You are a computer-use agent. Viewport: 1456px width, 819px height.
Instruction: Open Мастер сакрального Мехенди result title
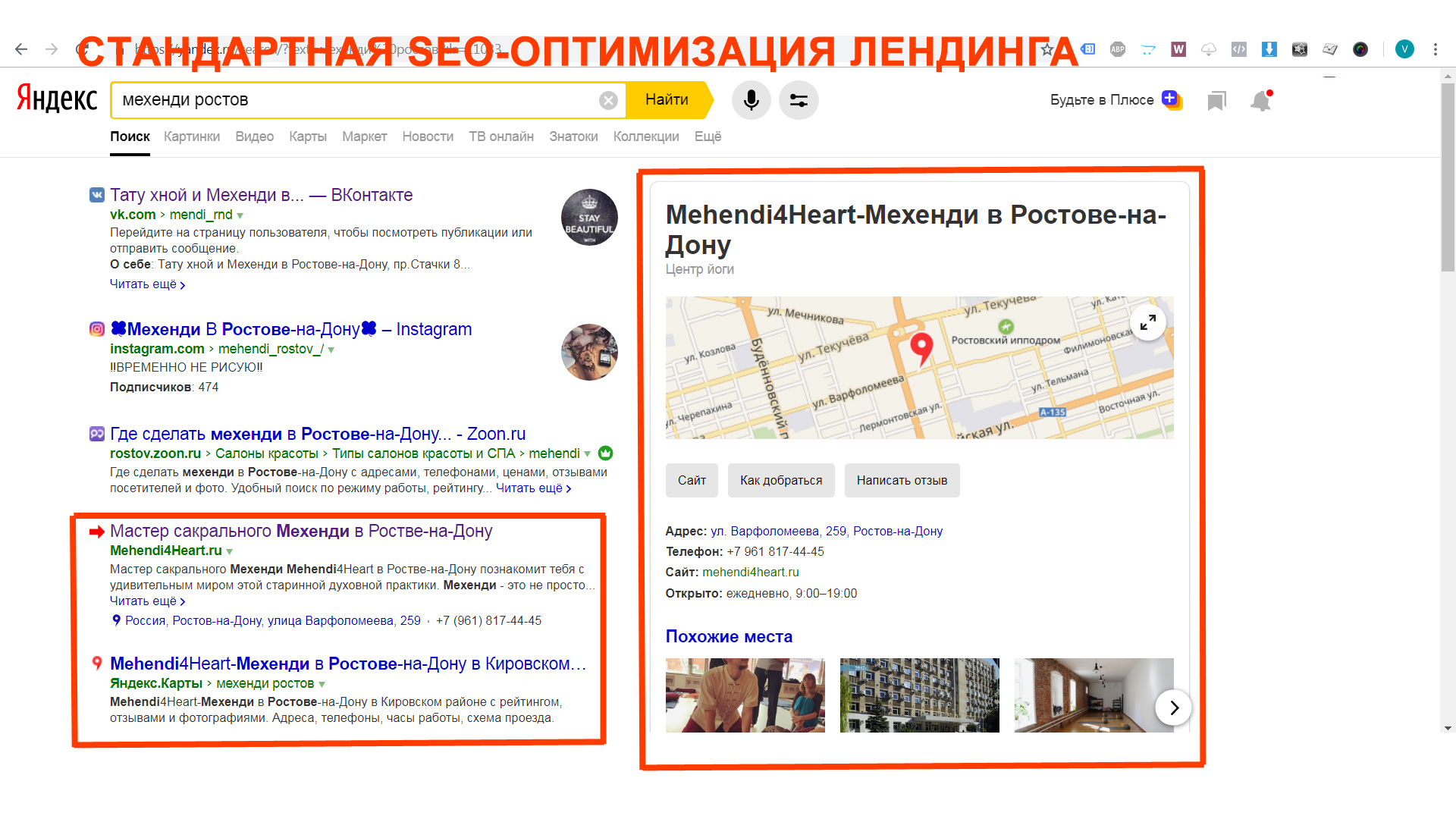(x=301, y=531)
